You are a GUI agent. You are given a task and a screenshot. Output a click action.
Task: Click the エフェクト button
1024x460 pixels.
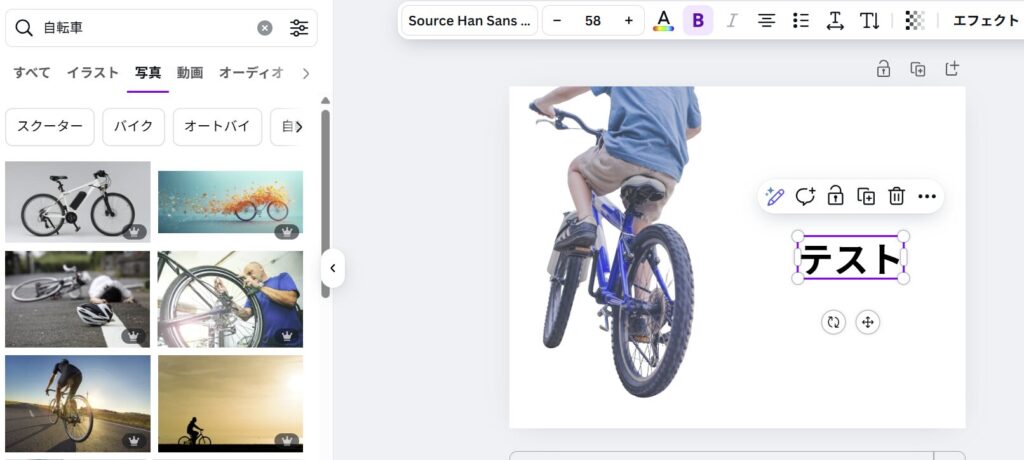pos(985,20)
